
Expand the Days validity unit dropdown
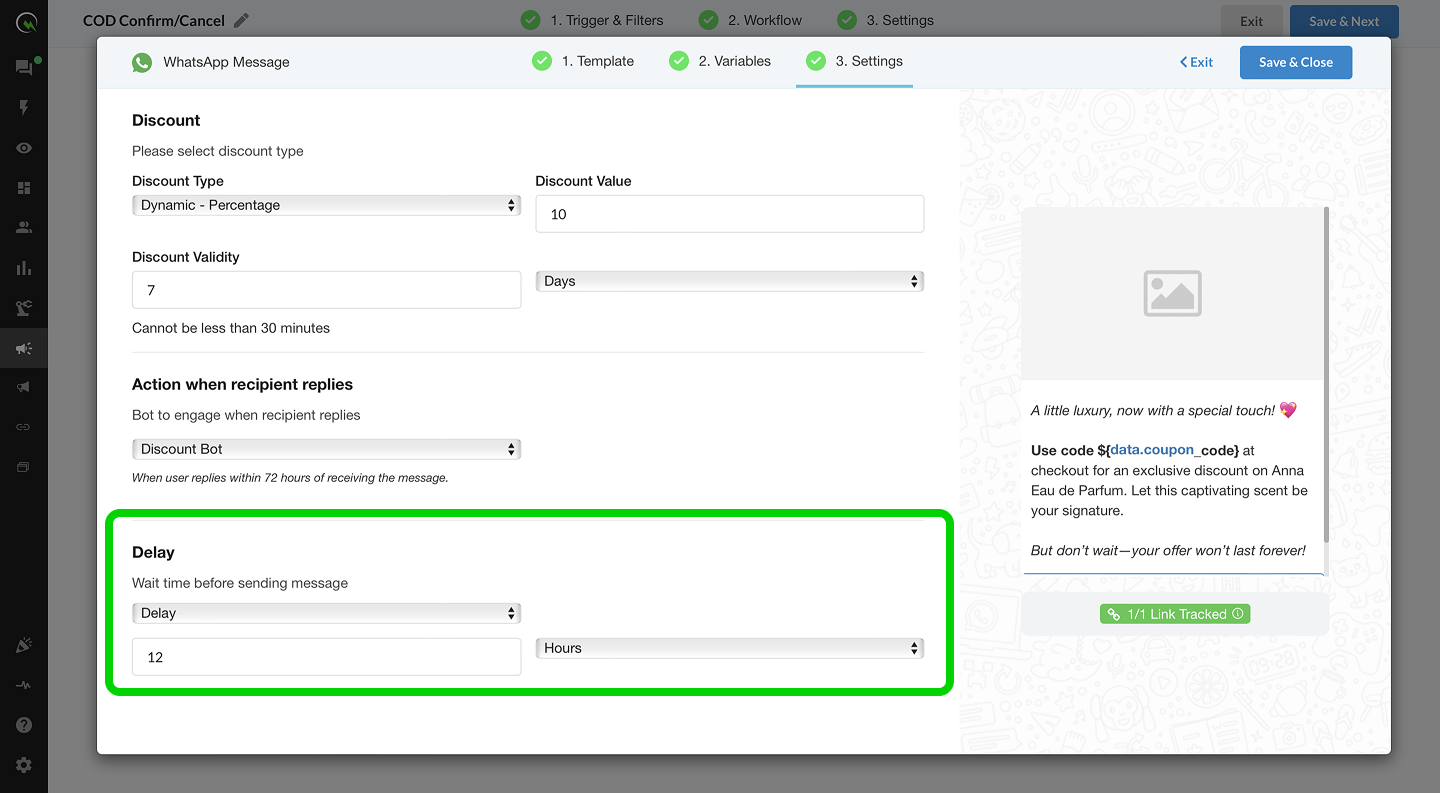tap(729, 282)
